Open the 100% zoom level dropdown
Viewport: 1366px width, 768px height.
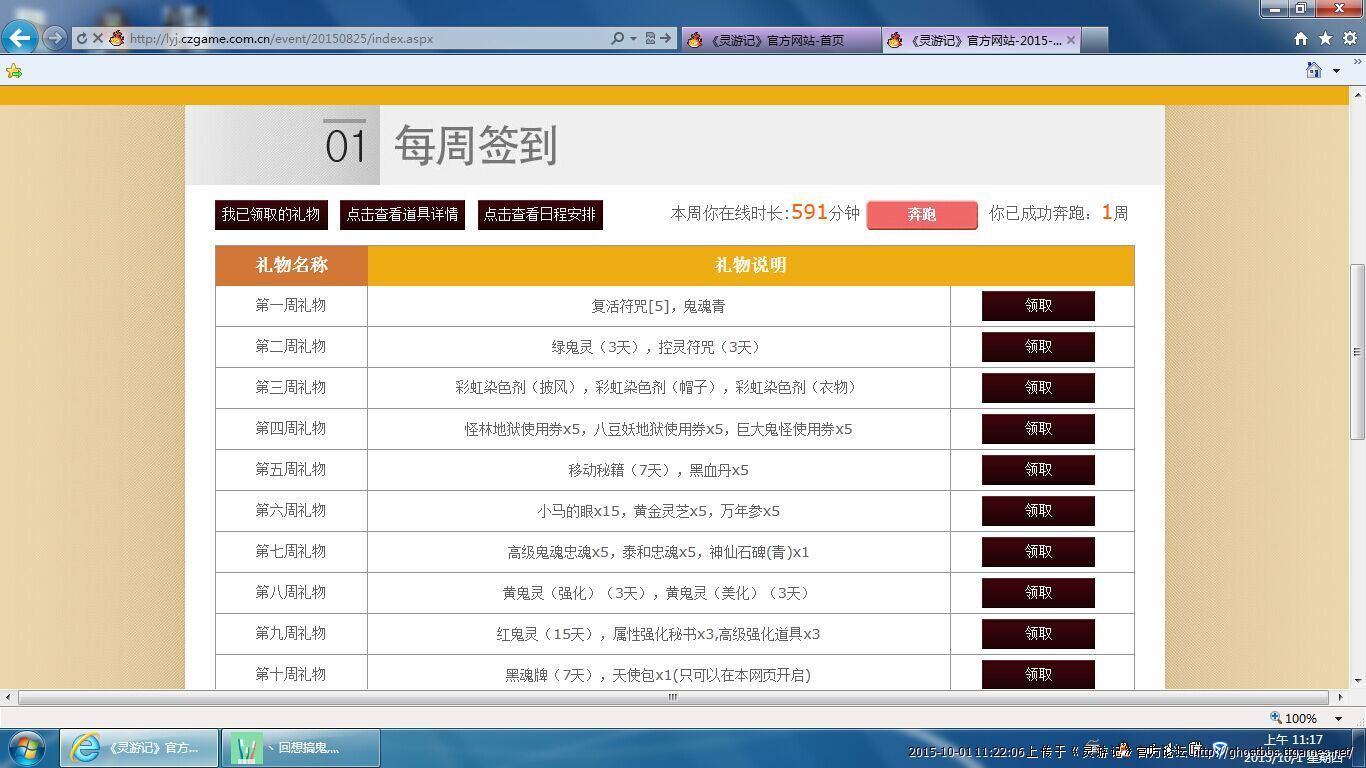[1338, 718]
